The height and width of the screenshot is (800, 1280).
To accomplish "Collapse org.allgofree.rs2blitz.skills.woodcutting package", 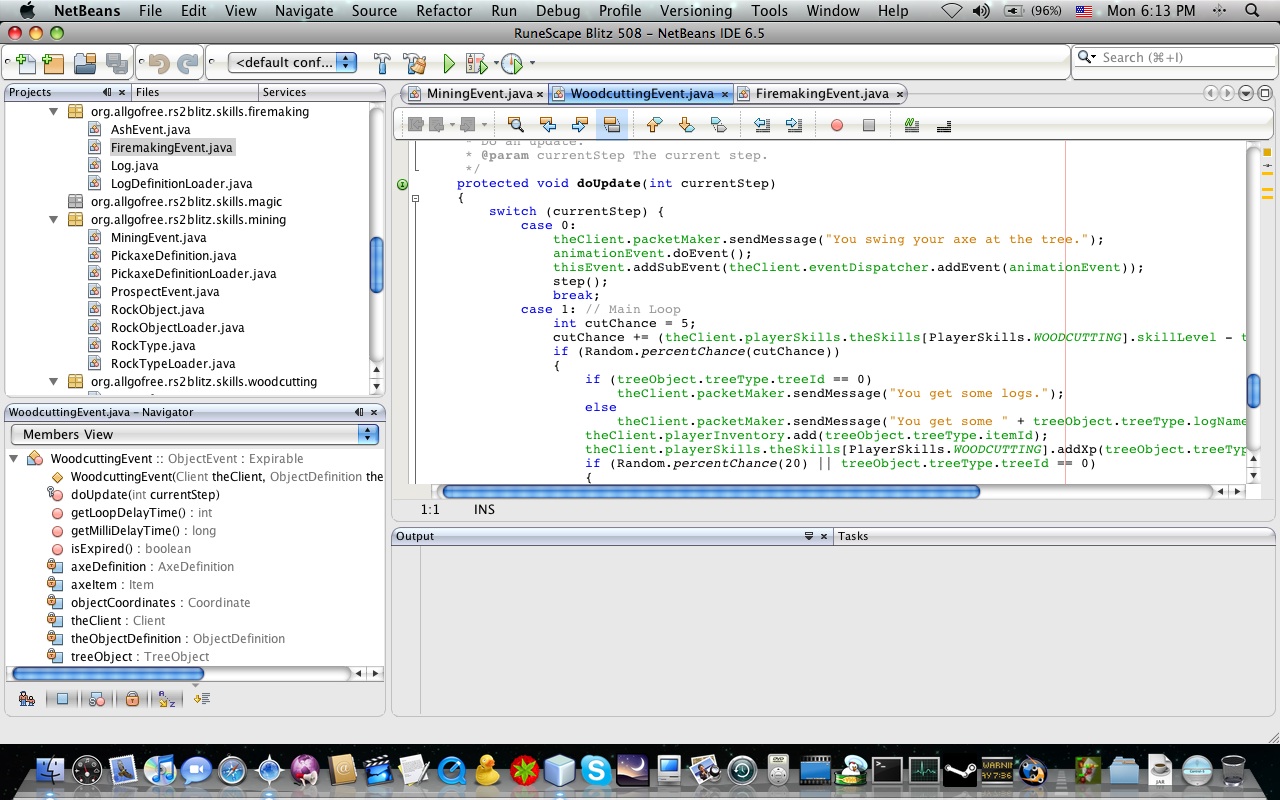I will (x=54, y=382).
